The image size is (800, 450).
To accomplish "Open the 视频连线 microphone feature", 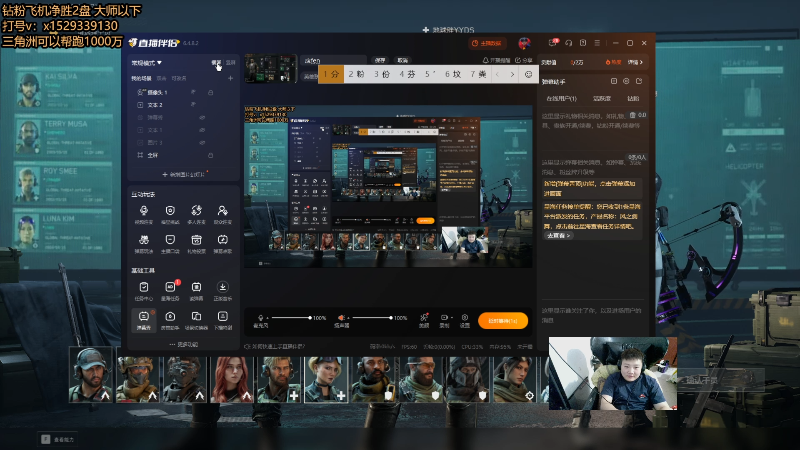I will pos(144,211).
